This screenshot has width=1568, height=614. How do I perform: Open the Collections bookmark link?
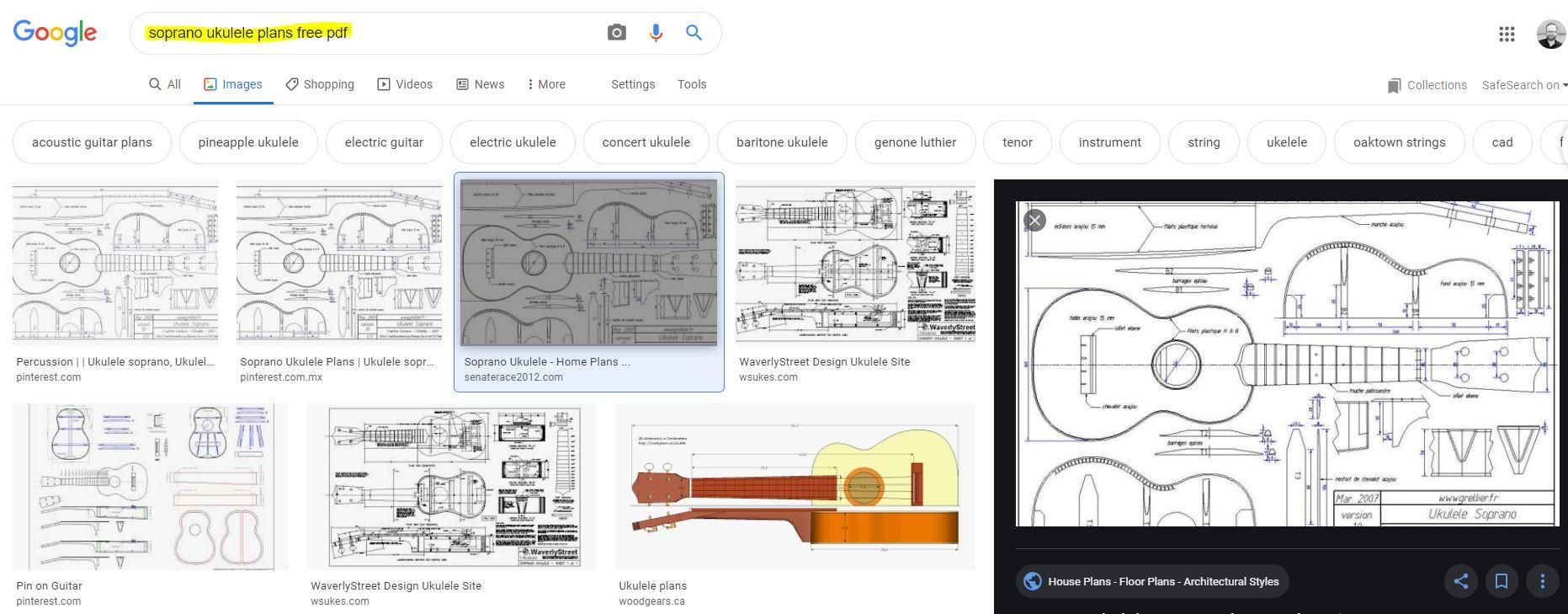(1427, 85)
